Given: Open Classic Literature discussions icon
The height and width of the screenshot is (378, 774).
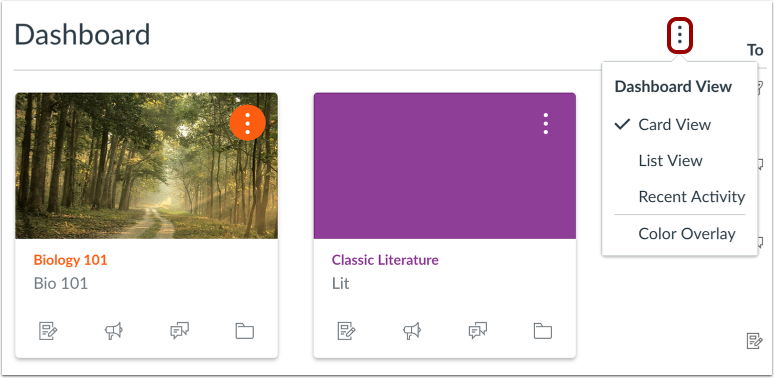Looking at the screenshot, I should (477, 331).
